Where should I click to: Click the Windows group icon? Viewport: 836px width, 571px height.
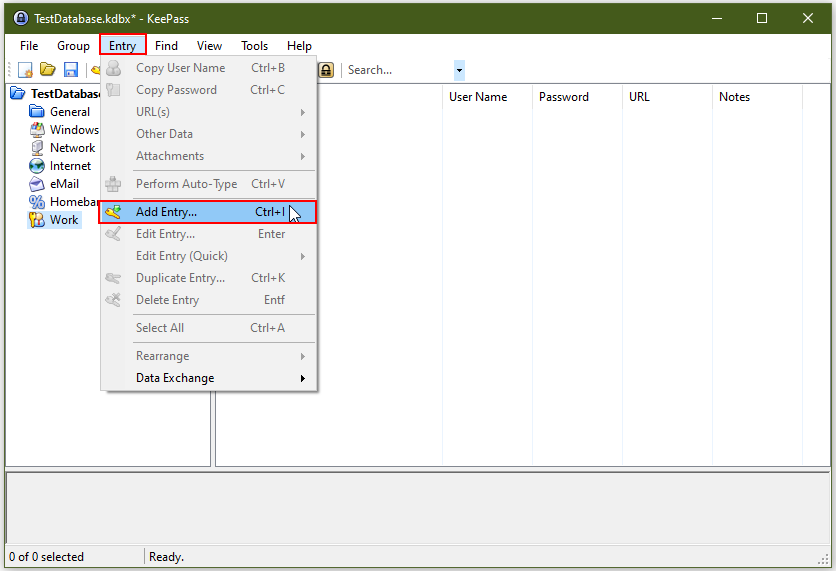(37, 130)
